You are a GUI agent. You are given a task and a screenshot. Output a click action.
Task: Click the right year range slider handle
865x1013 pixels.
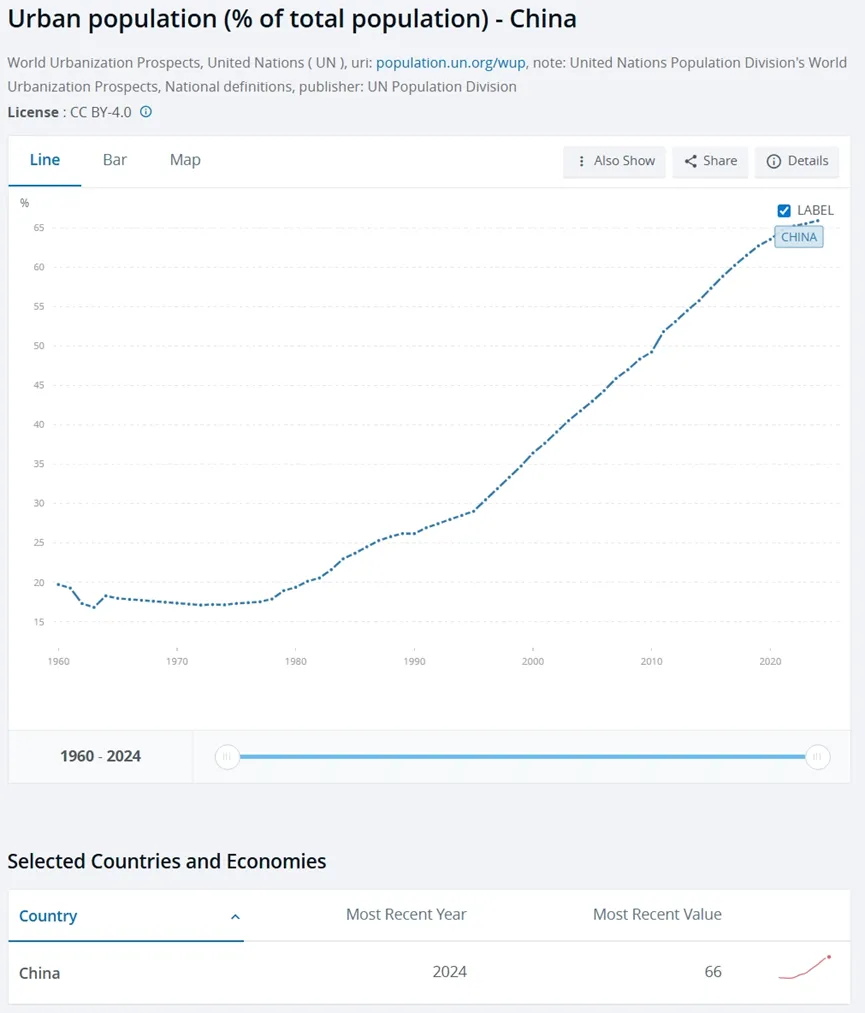[818, 757]
